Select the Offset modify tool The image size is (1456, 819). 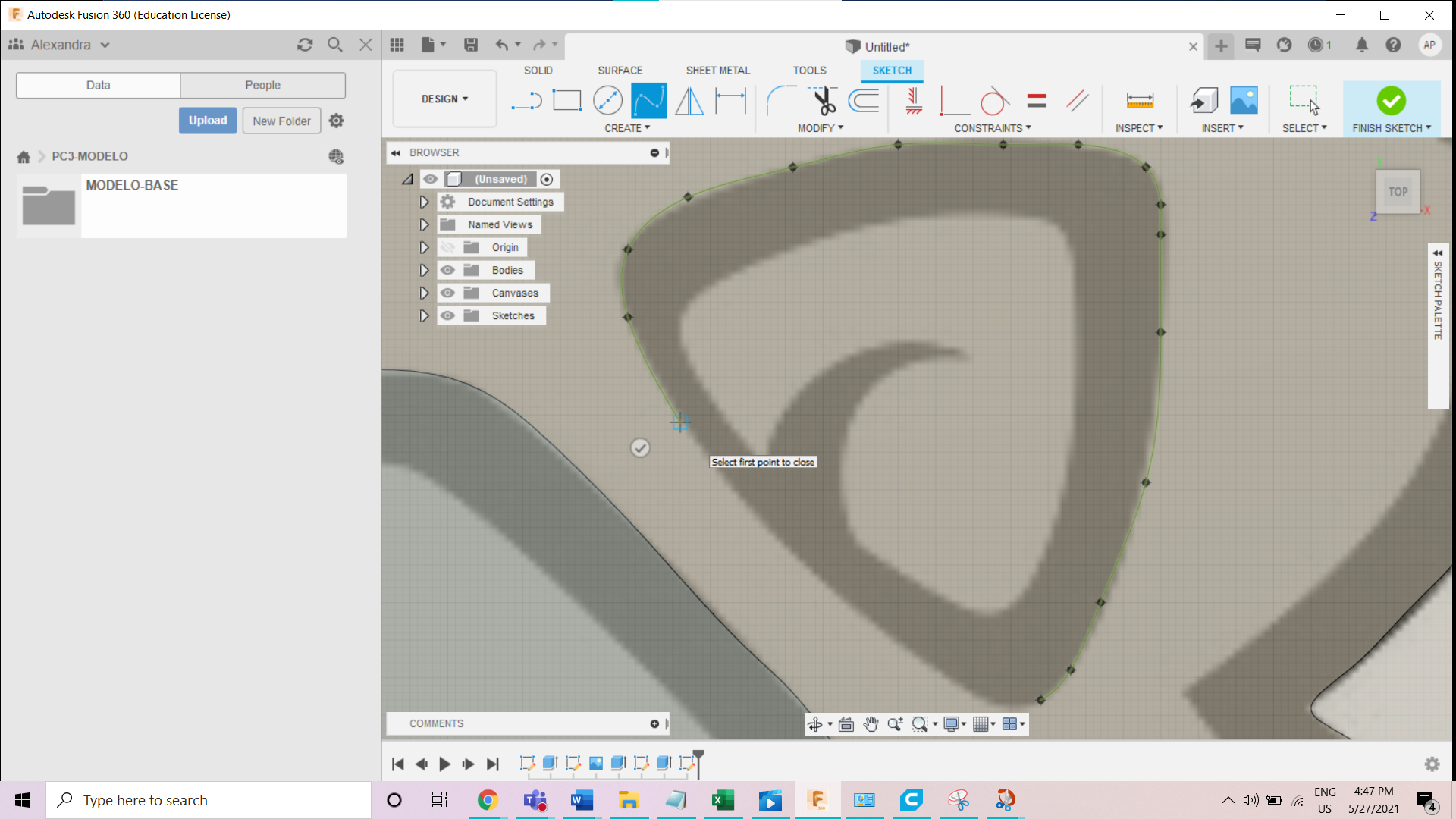pos(864,101)
